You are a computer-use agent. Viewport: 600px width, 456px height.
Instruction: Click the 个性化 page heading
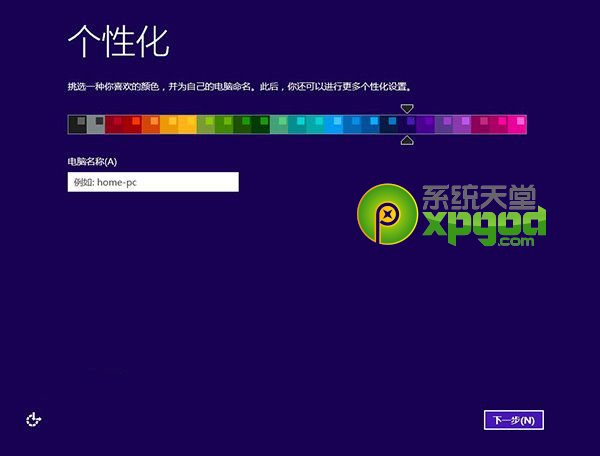118,42
